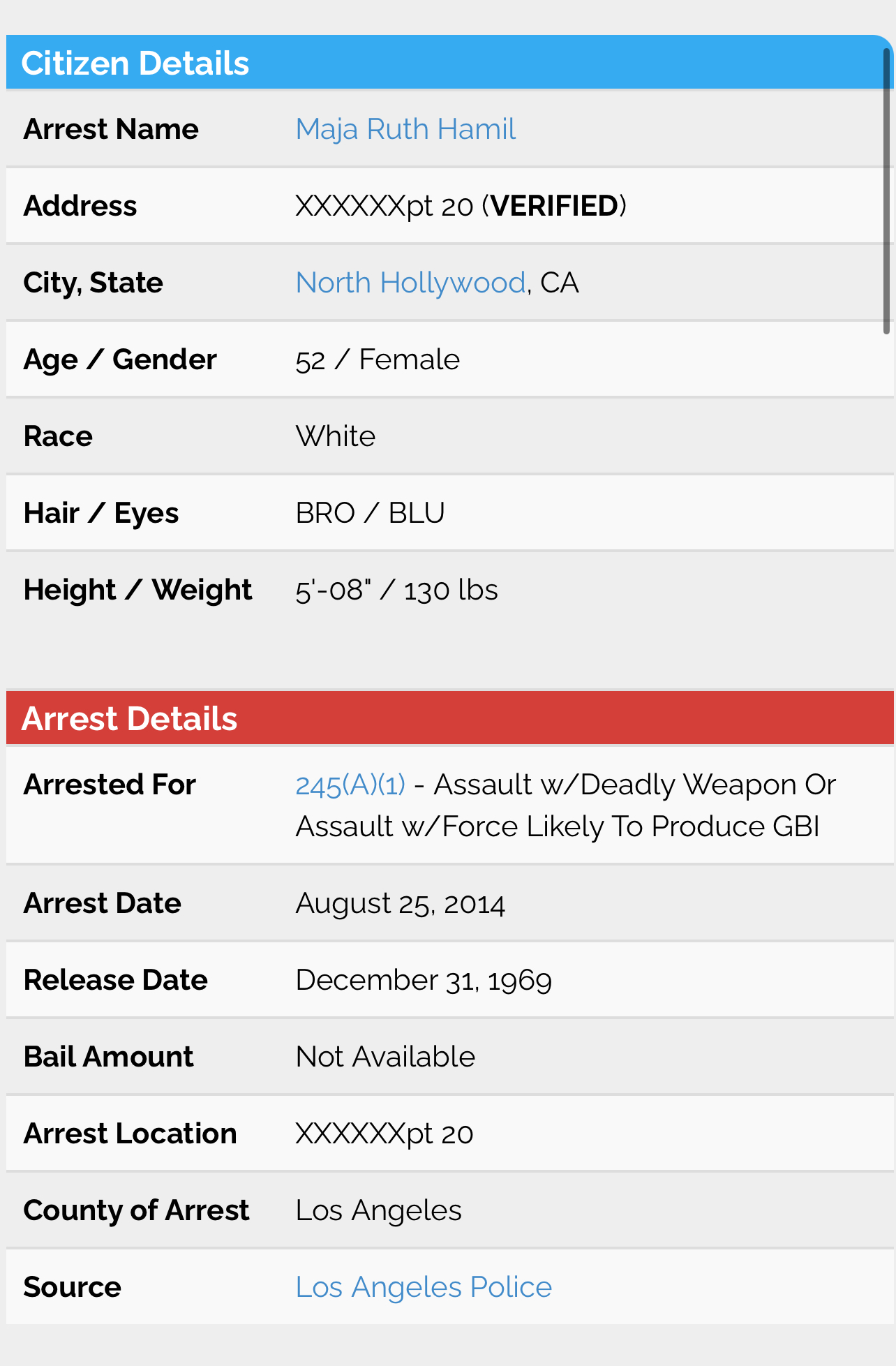The width and height of the screenshot is (896, 1366).
Task: Open the North Hollywood city link
Action: pos(410,283)
